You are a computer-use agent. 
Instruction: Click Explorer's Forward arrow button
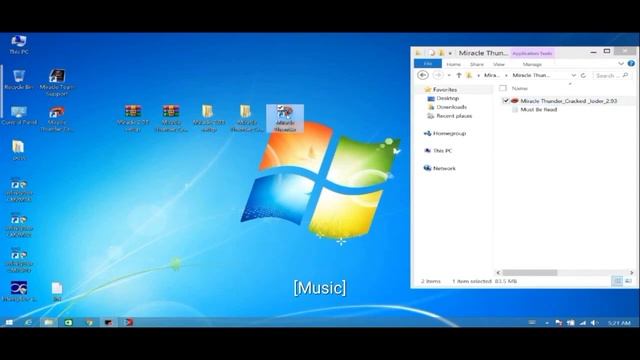tap(438, 75)
